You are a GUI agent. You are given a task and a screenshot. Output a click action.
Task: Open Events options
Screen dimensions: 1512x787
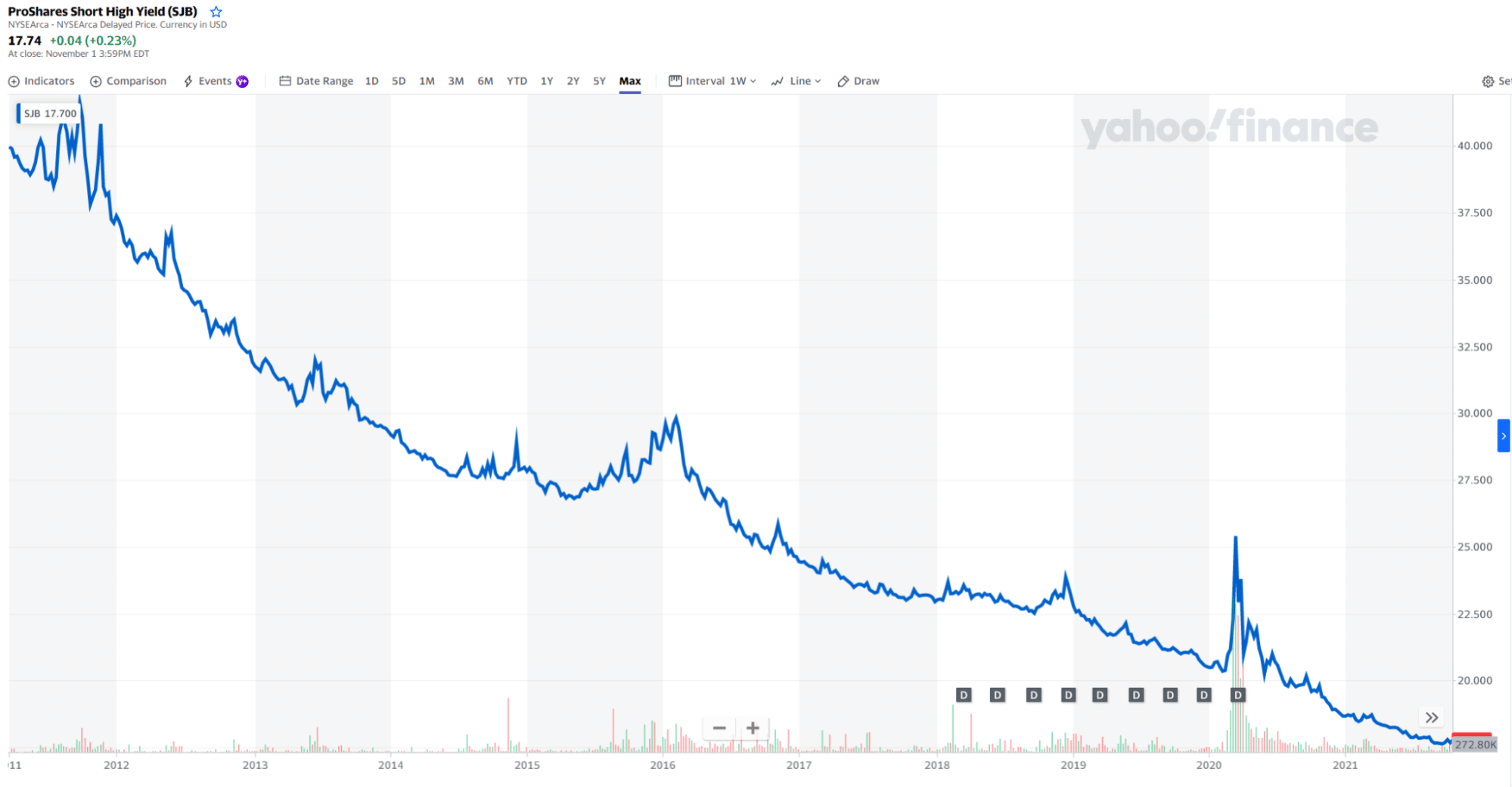click(216, 81)
